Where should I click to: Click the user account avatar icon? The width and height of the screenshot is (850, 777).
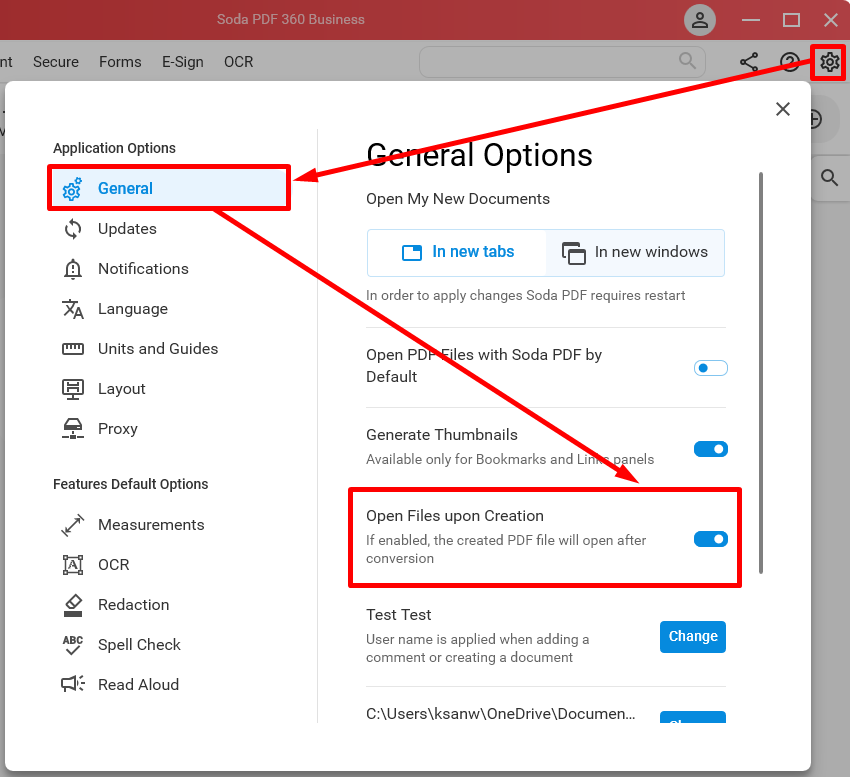pyautogui.click(x=699, y=21)
